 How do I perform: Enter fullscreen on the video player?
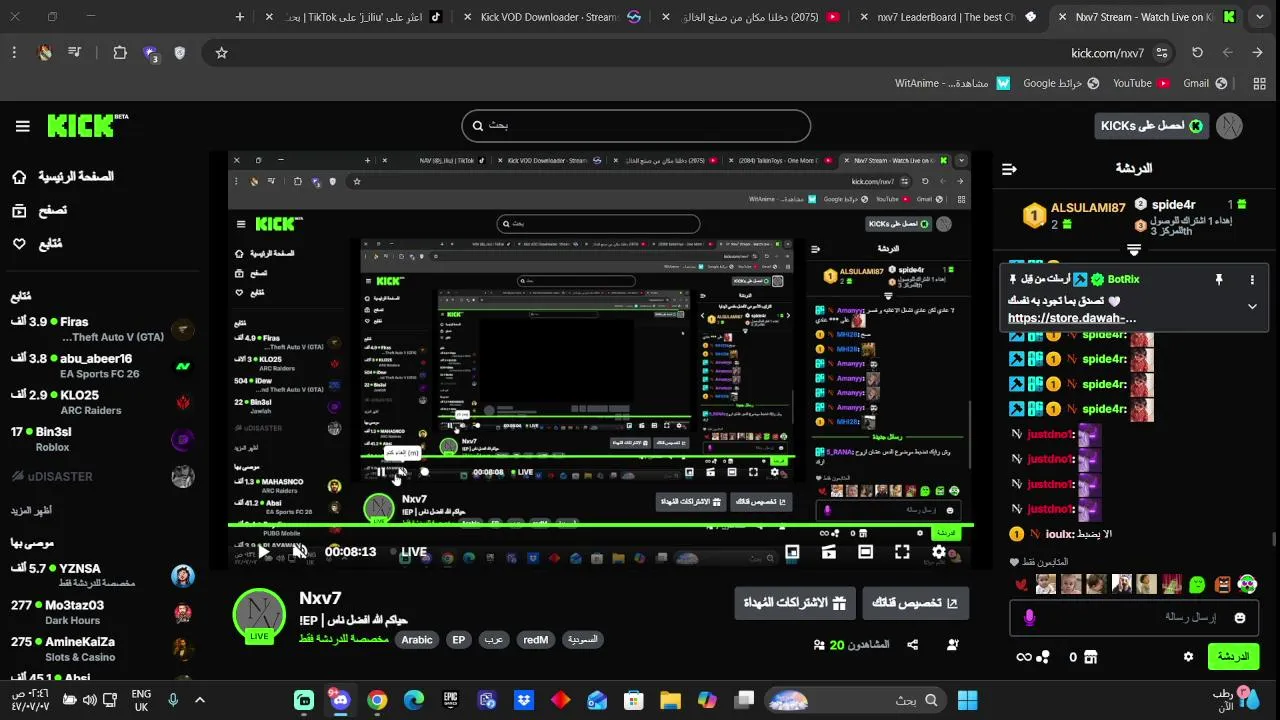pos(902,552)
